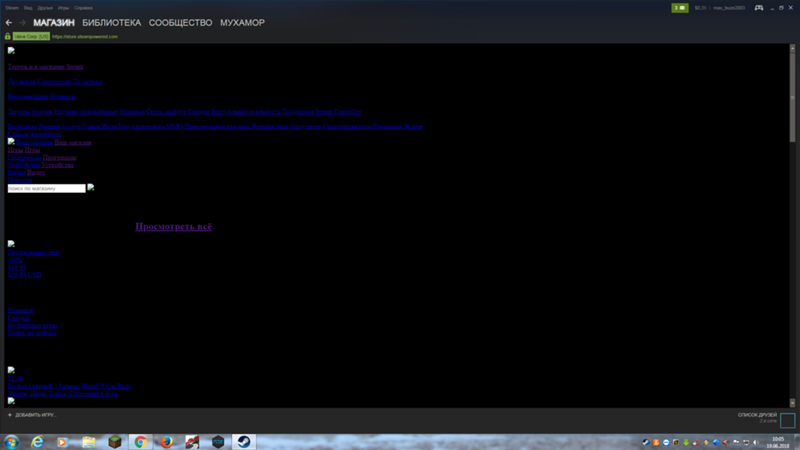
Task: Open the Скоро выйдут link
Action: click(x=166, y=112)
